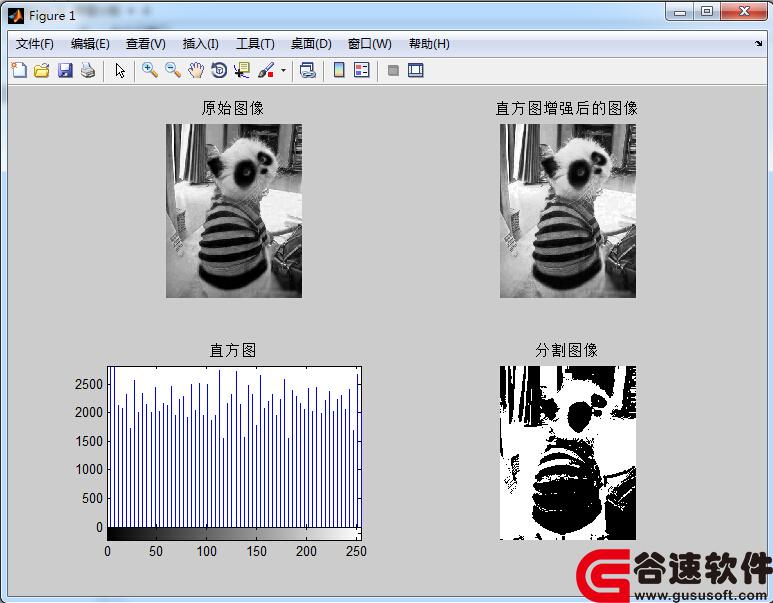Viewport: 773px width, 603px height.
Task: Dock the figure using the corner arrow
Action: click(758, 44)
